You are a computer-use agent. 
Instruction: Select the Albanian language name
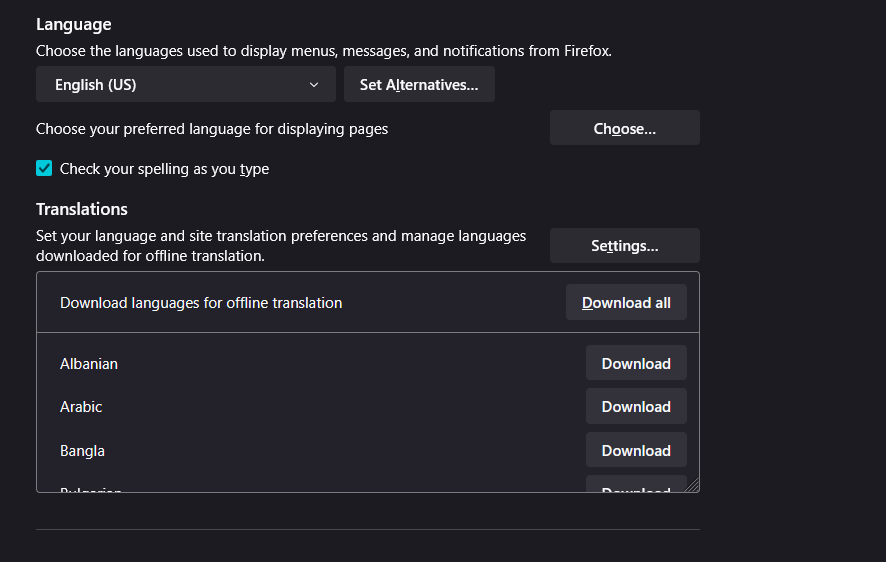pos(89,364)
